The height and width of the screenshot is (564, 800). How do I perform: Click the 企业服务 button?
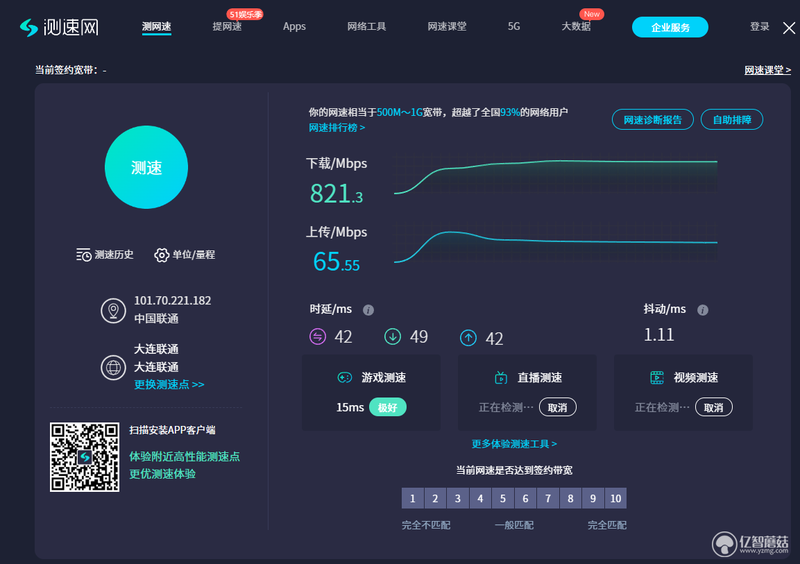pyautogui.click(x=670, y=27)
